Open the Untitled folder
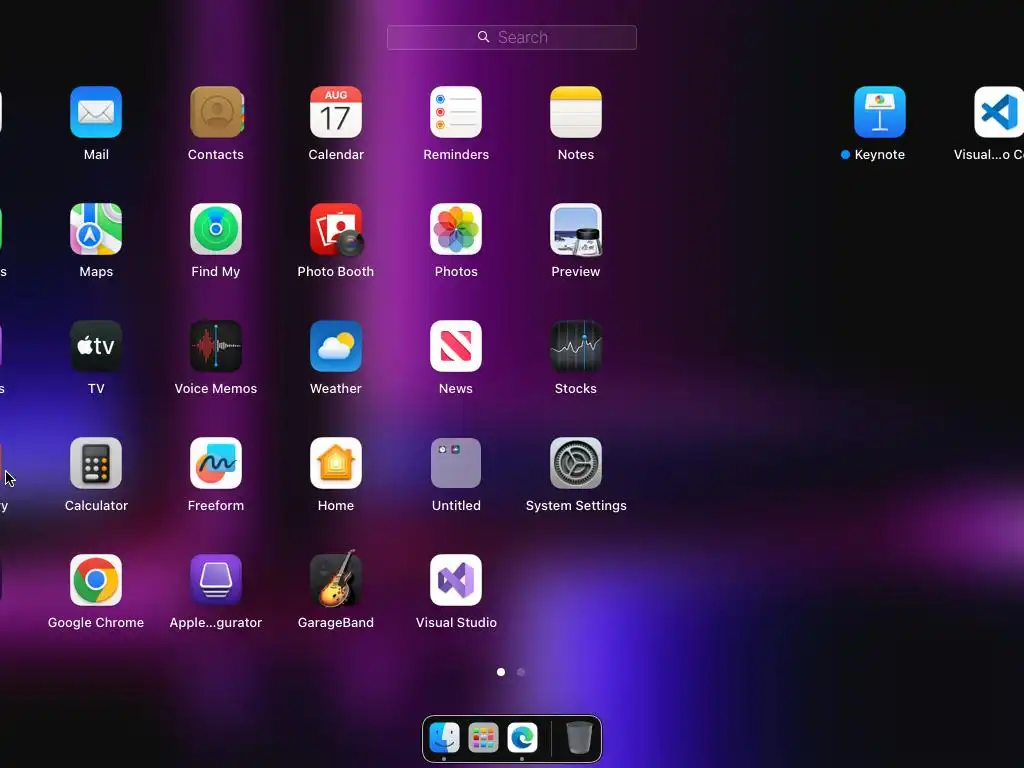This screenshot has width=1024, height=768. (456, 462)
